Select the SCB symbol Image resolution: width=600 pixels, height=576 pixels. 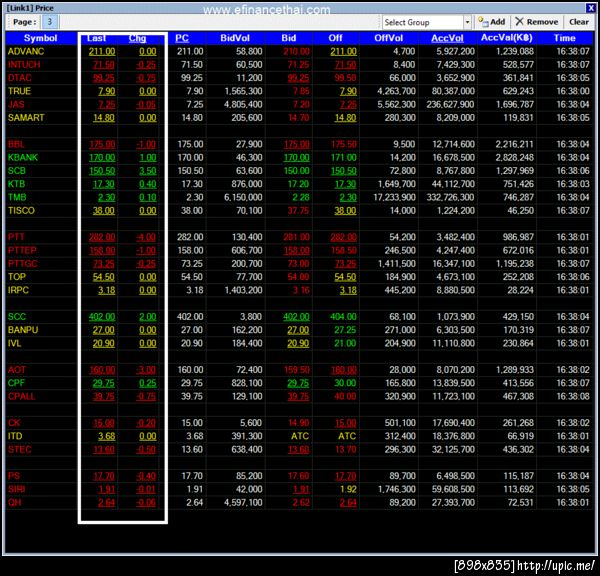(17, 171)
